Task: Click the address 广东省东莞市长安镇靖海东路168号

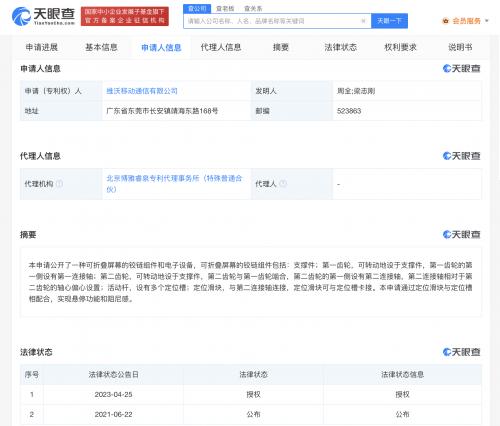Action: (162, 111)
